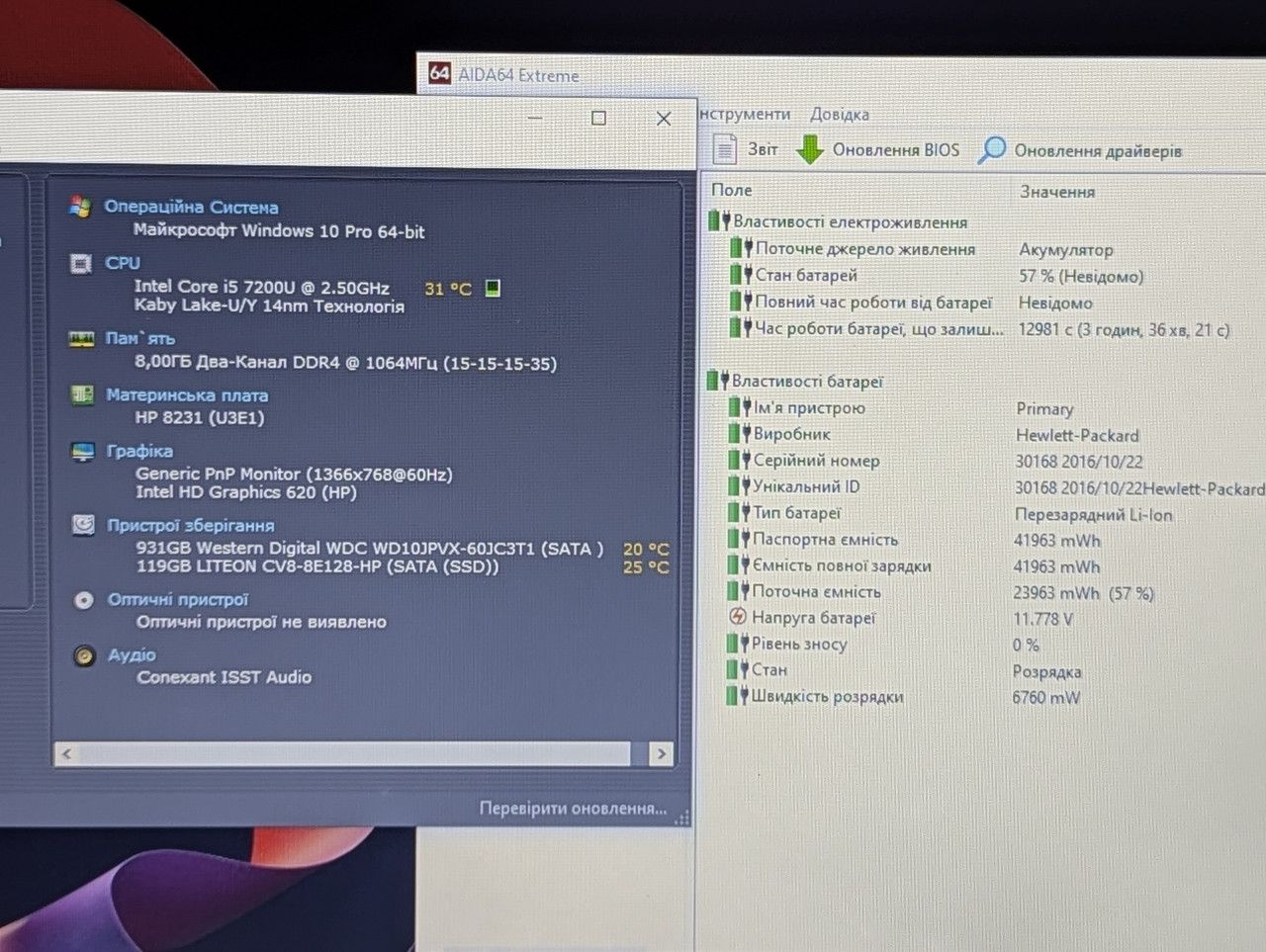
Task: Click the Материнська плата icon
Action: tap(82, 394)
